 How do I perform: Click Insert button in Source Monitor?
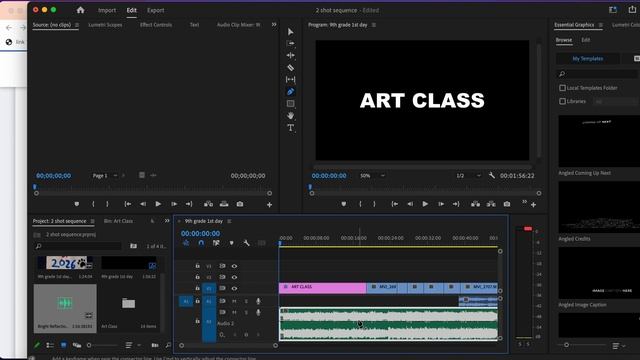[x=209, y=204]
